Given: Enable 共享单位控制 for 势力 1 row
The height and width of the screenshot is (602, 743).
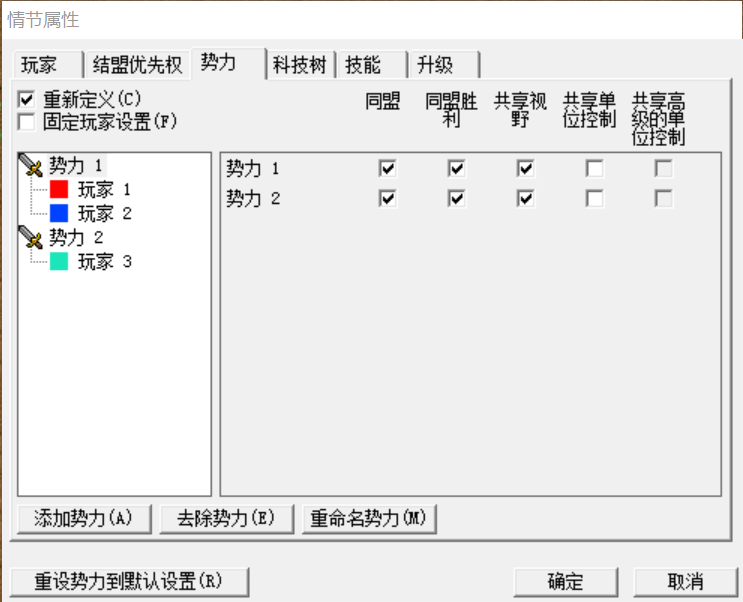Looking at the screenshot, I should (x=595, y=169).
